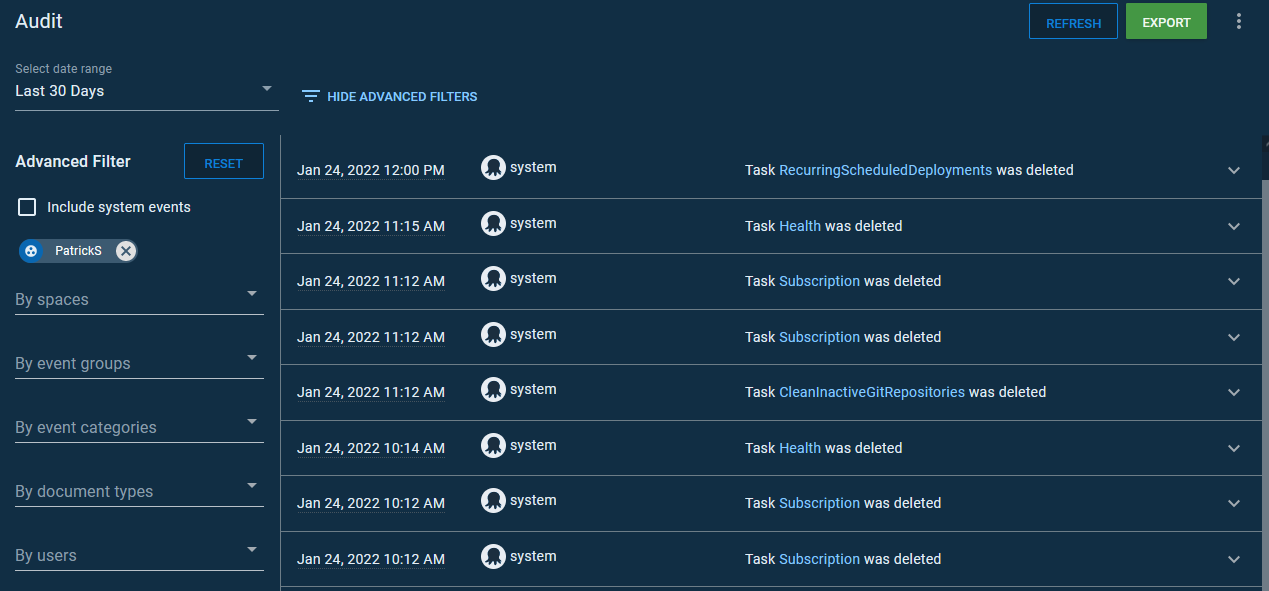The image size is (1269, 591).
Task: Click timestamp Jan 24, 2022 12:00 PM
Action: click(371, 171)
